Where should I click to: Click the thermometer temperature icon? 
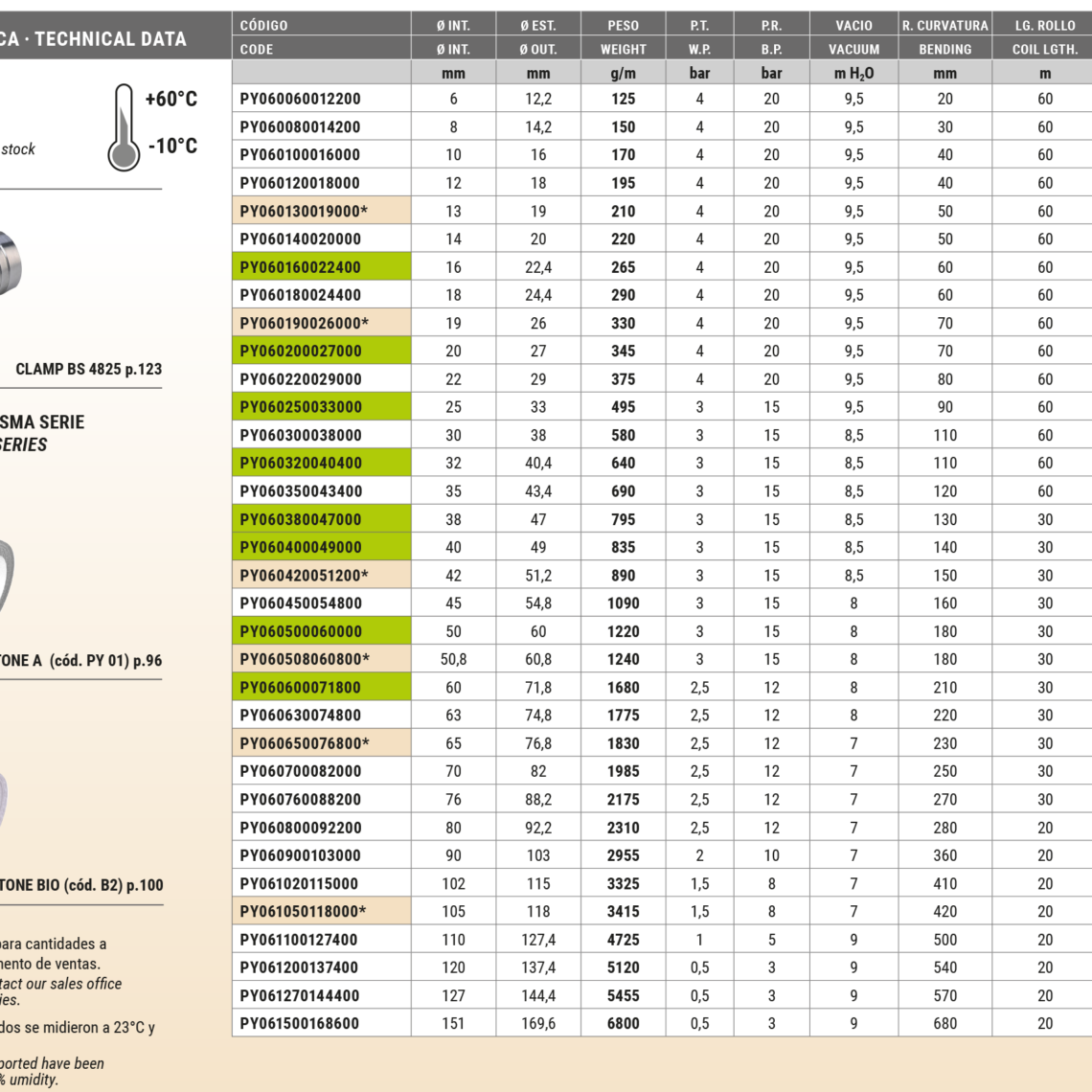pos(124,127)
